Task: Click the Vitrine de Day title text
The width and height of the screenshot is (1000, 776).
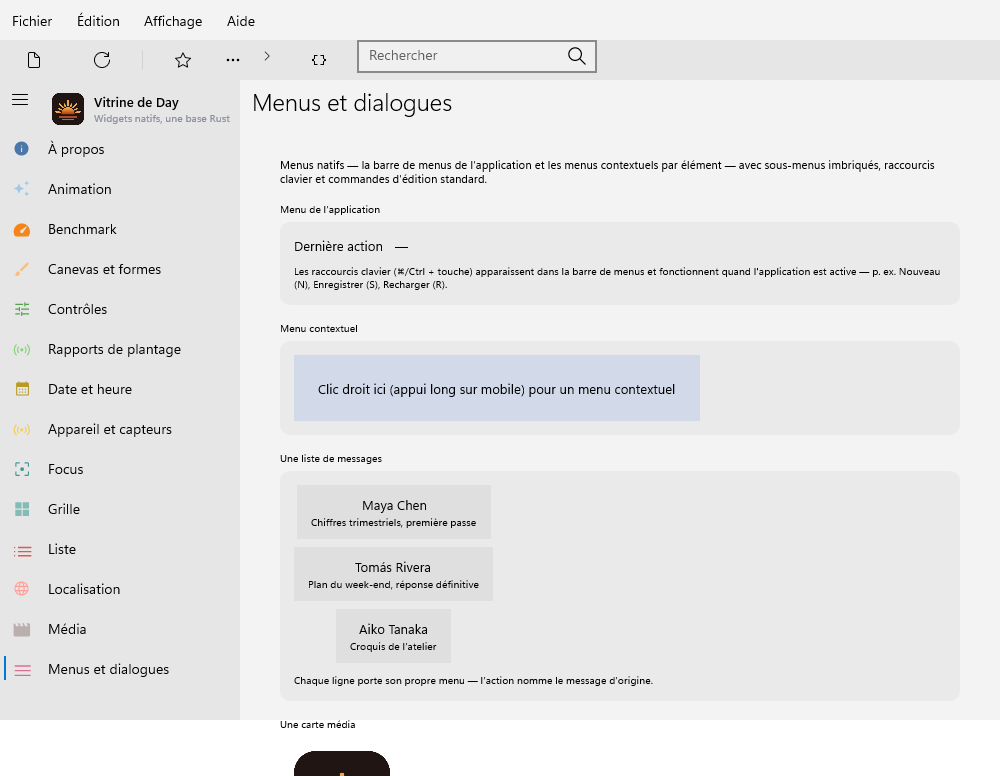Action: click(x=136, y=103)
